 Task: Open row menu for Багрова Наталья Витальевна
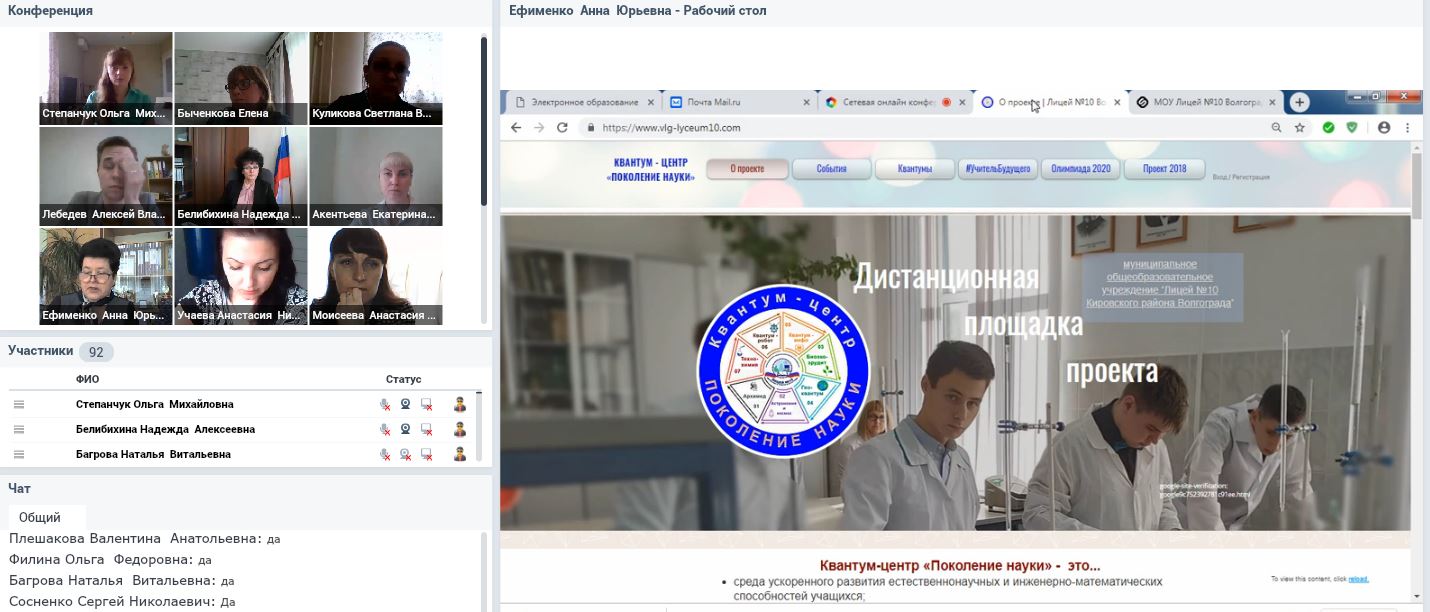tap(18, 455)
